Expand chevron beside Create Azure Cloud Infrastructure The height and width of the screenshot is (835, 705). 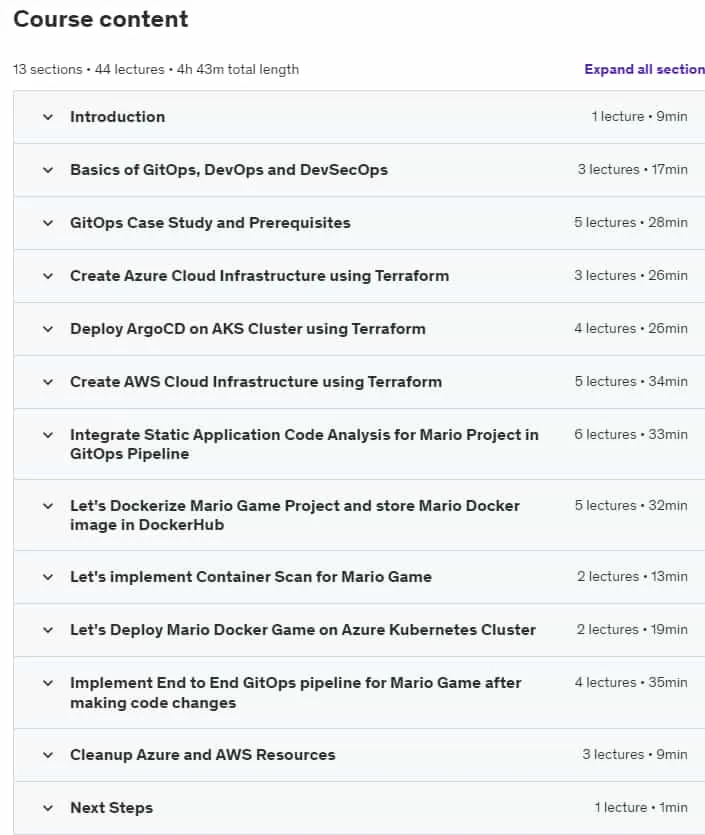(x=48, y=276)
